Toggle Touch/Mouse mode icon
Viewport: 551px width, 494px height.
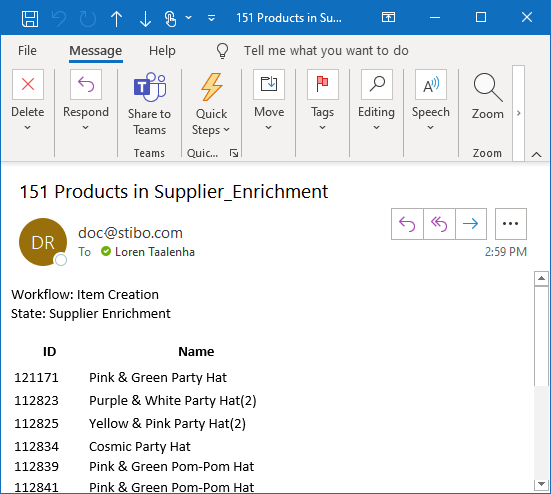[x=170, y=18]
